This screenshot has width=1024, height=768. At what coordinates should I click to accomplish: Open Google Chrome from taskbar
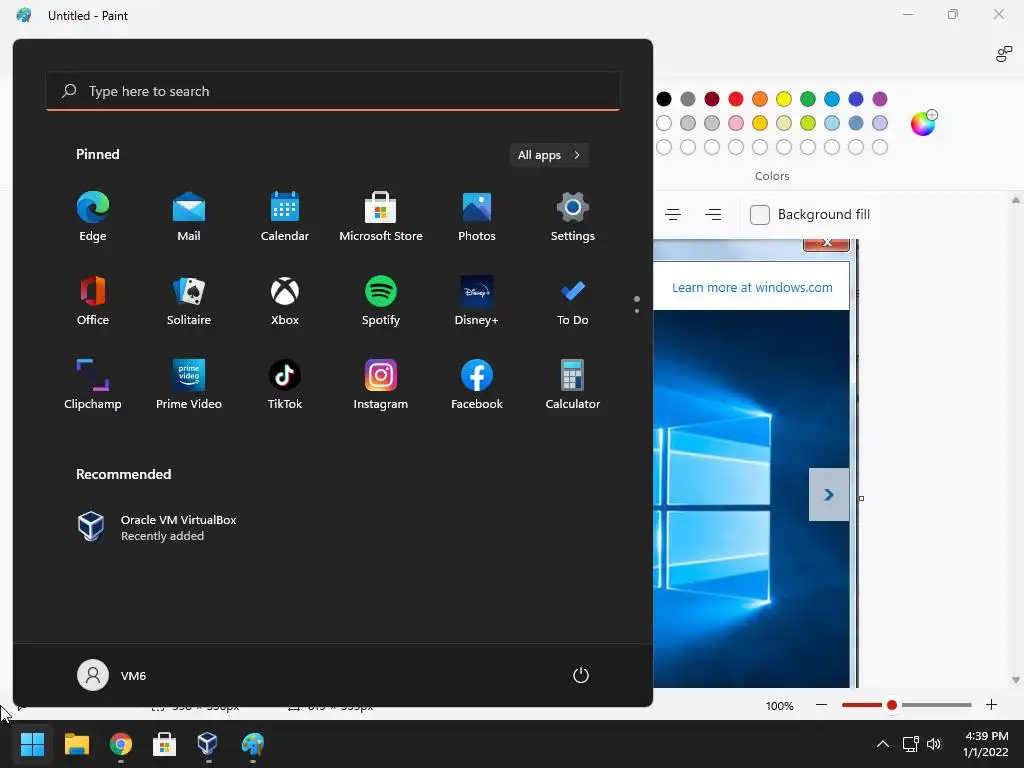click(x=121, y=744)
